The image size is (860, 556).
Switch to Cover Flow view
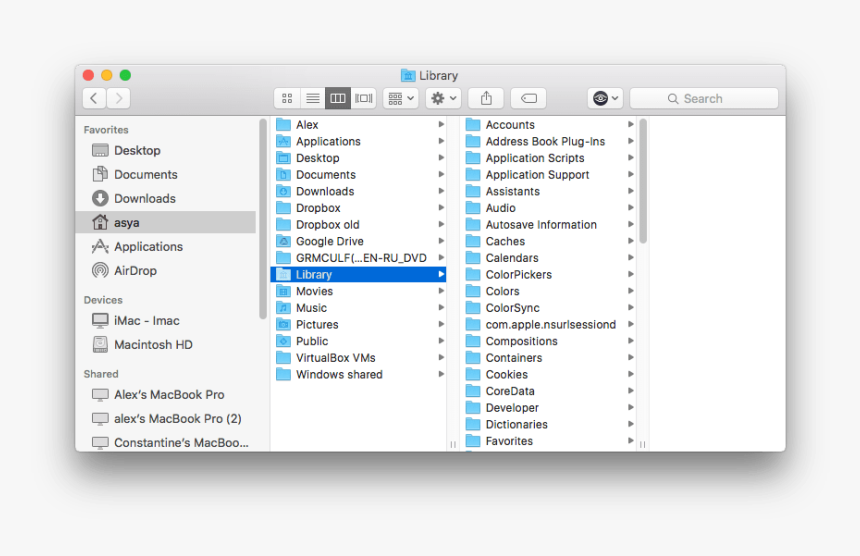pos(364,98)
